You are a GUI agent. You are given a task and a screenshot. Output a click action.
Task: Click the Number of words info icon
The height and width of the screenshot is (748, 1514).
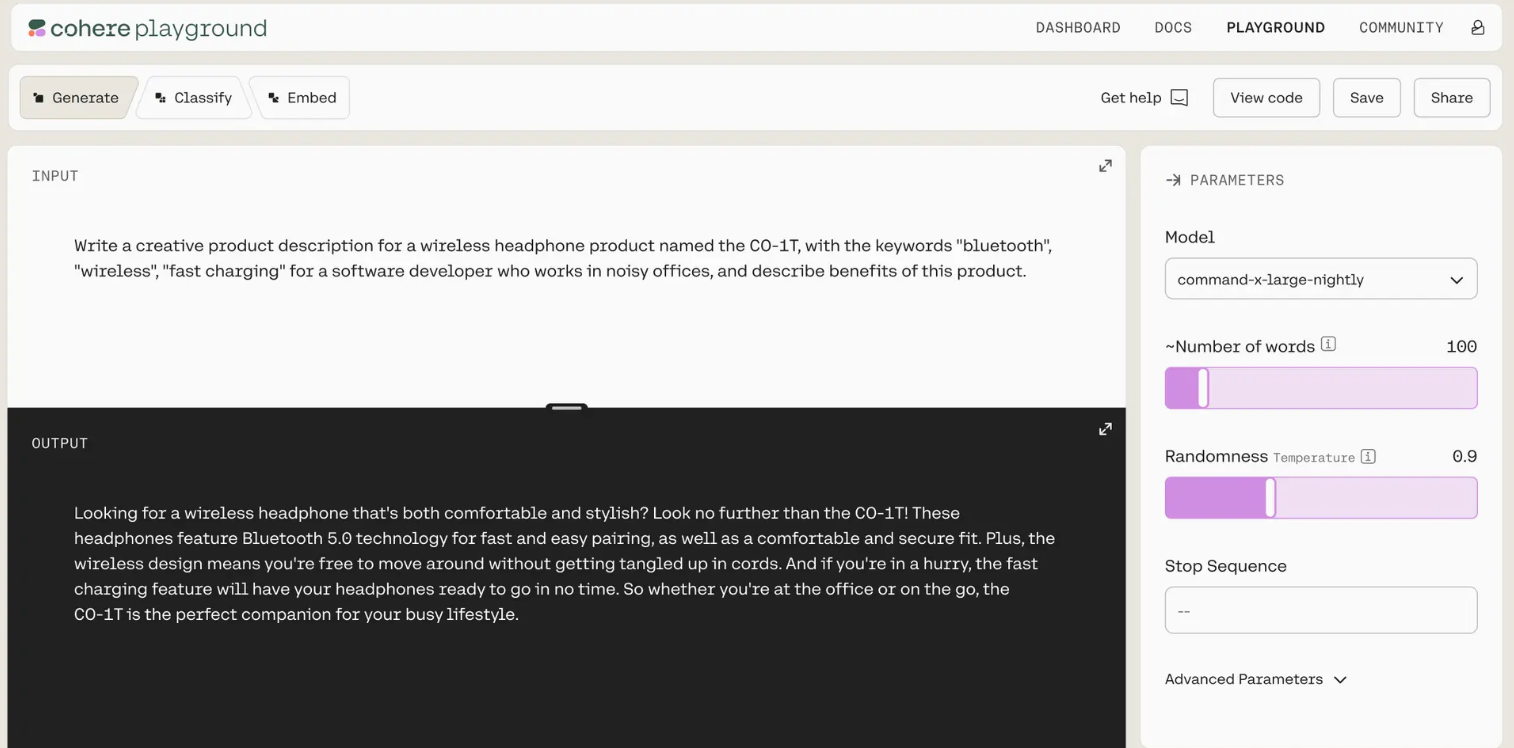[1328, 345]
